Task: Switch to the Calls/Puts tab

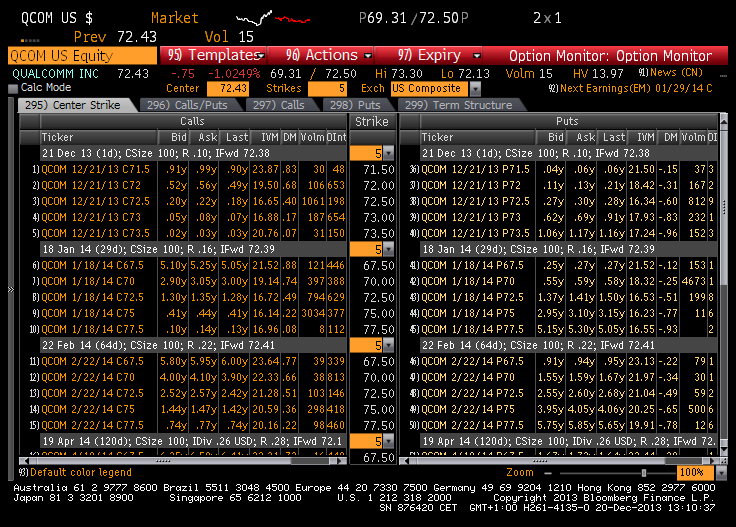Action: (187, 105)
